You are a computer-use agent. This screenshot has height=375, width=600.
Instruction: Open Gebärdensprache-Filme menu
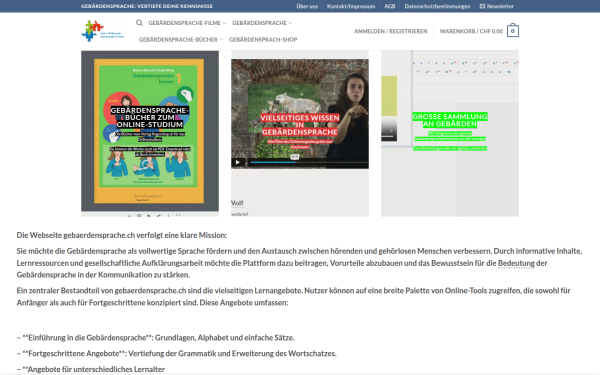point(184,23)
